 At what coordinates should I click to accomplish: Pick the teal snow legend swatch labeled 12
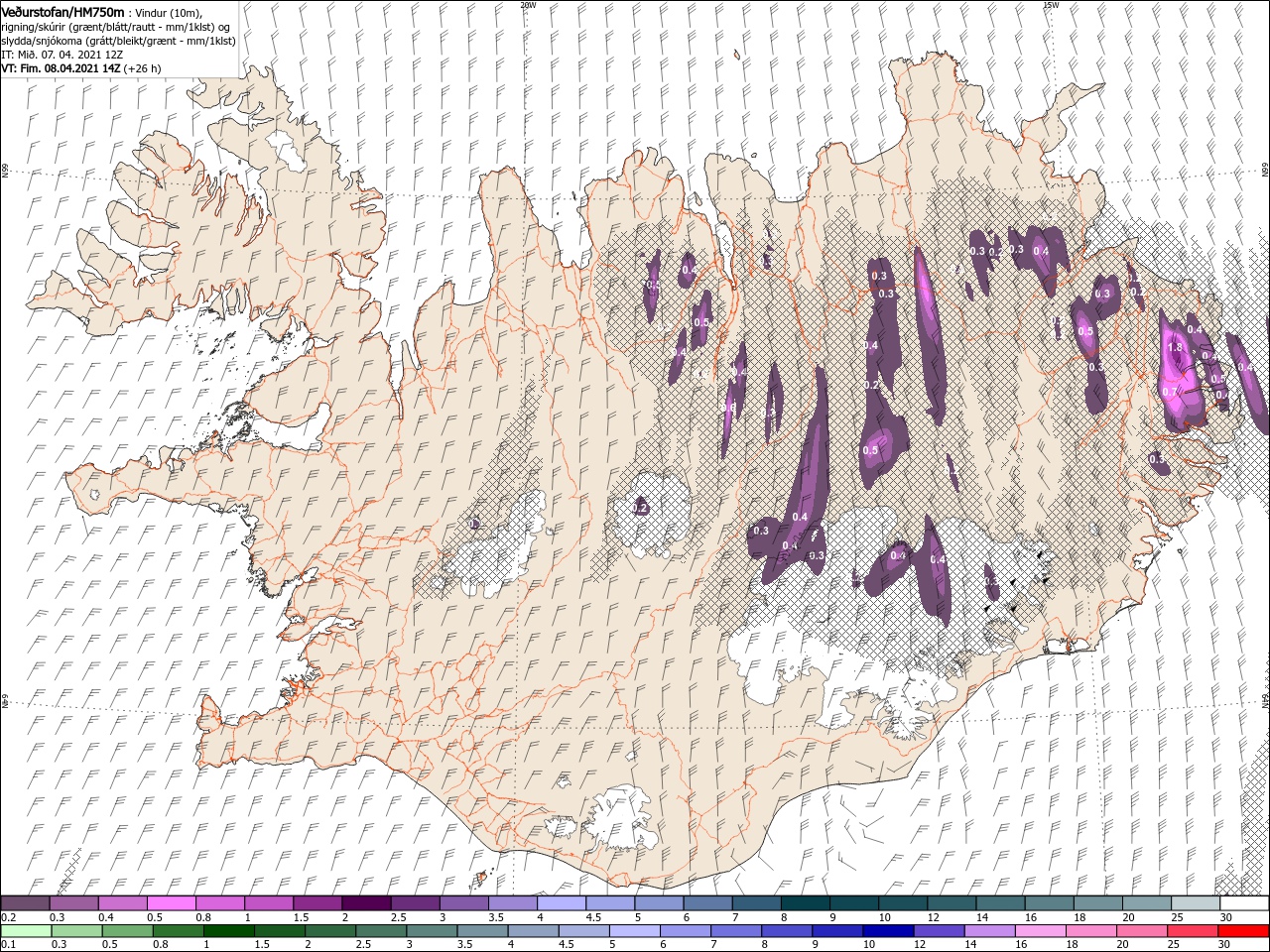click(x=952, y=903)
